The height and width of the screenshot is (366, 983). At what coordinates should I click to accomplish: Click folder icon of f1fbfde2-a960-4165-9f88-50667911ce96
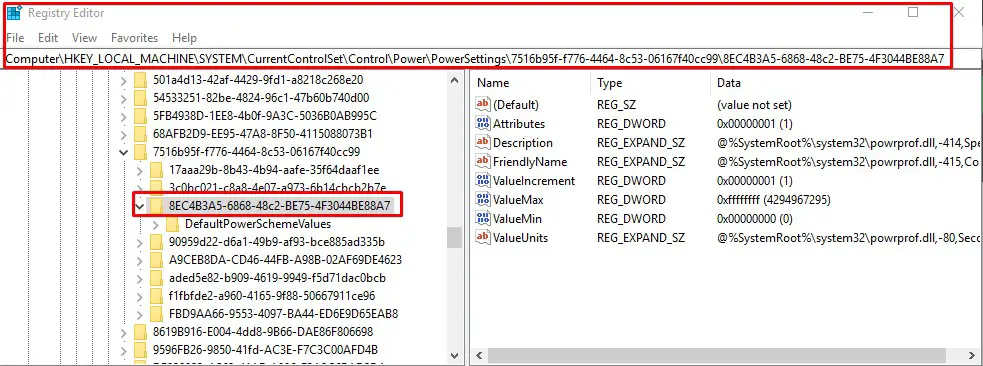(157, 296)
